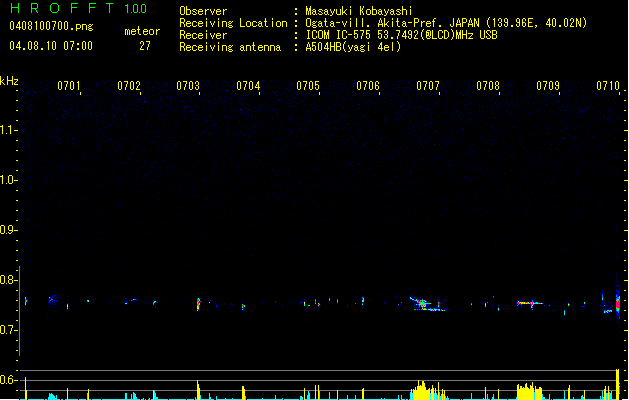629x400 pixels.
Task: Click the 1.1 kHz axis label
Action: pos(8,130)
